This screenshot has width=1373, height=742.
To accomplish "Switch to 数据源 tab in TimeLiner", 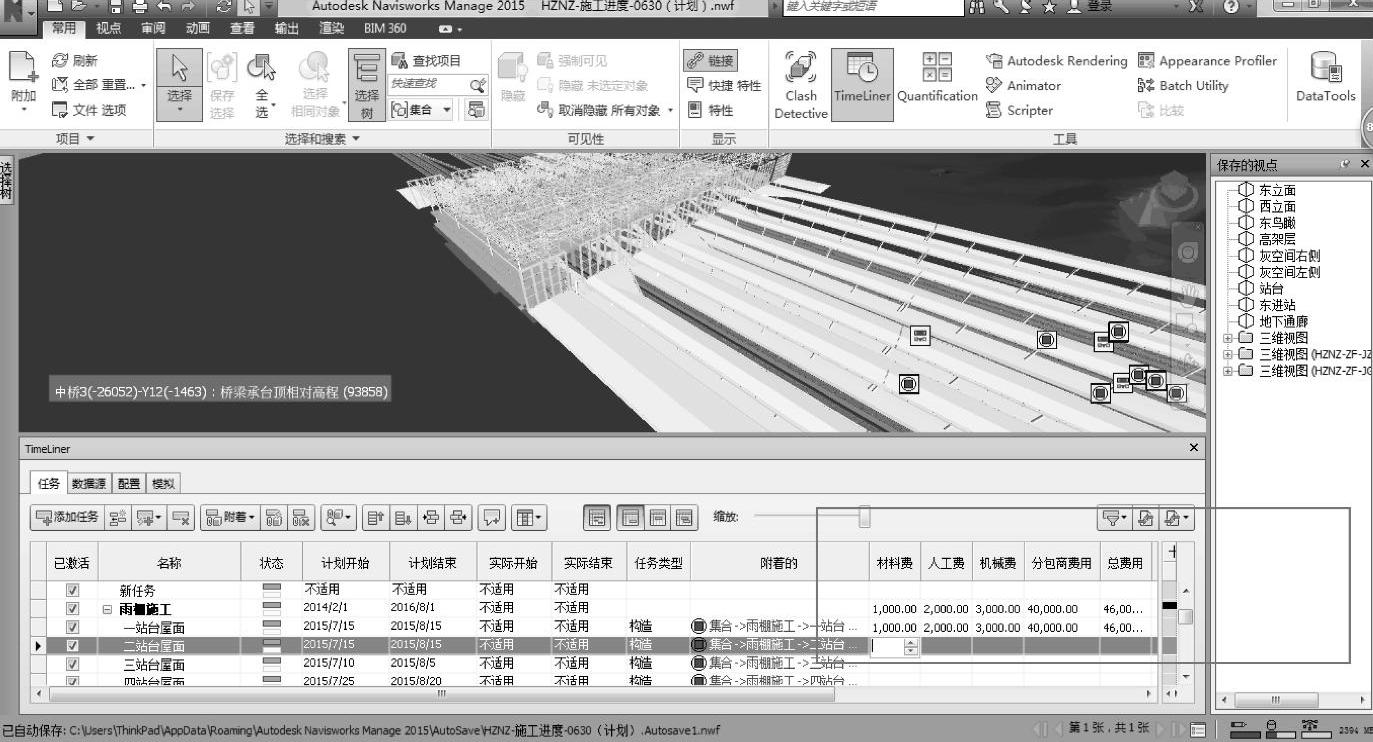I will coord(89,483).
